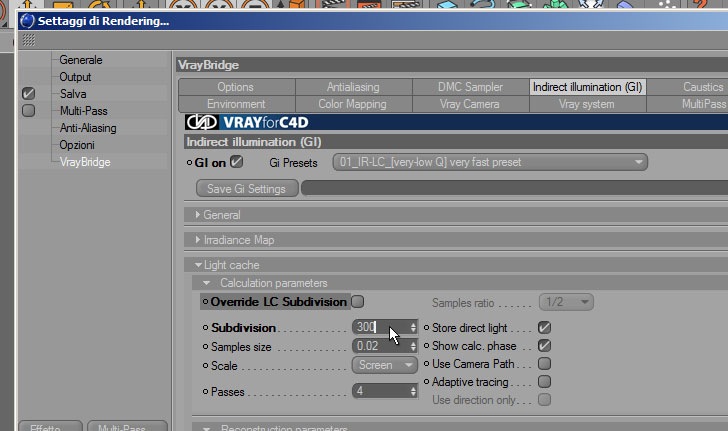The height and width of the screenshot is (431, 728).
Task: Click the Save Gi Settings button
Action: point(247,189)
